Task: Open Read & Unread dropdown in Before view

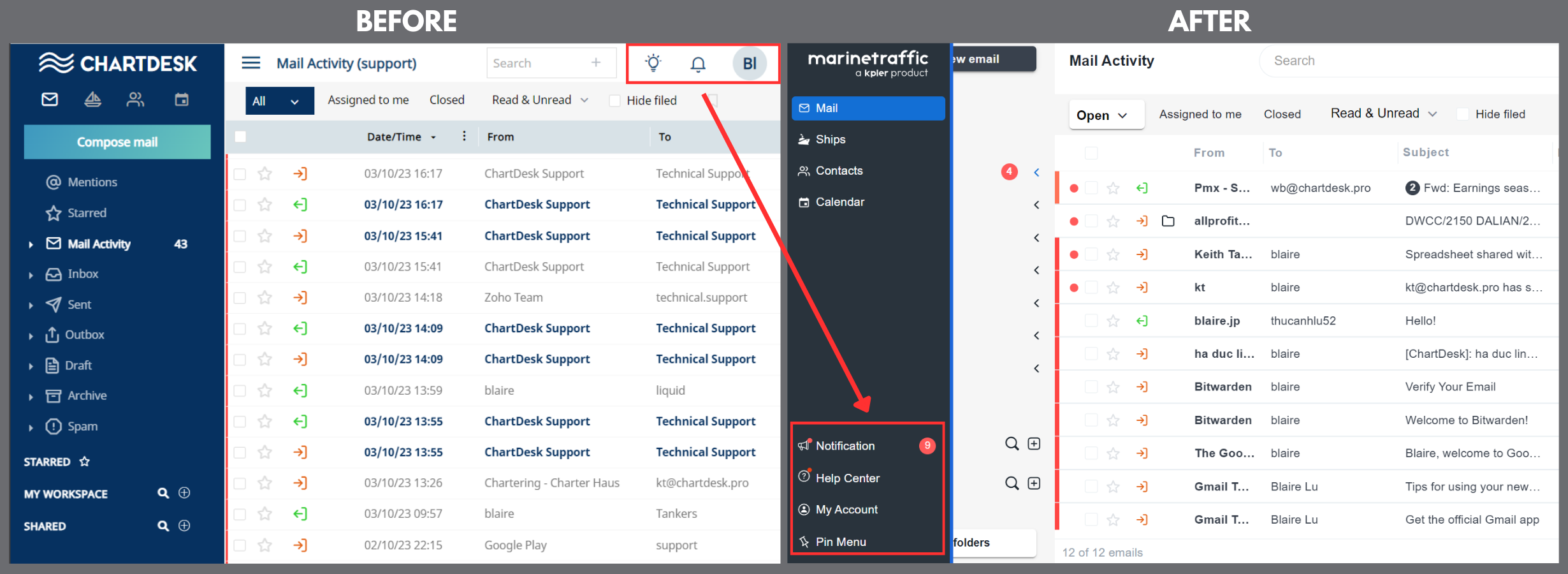Action: 540,100
